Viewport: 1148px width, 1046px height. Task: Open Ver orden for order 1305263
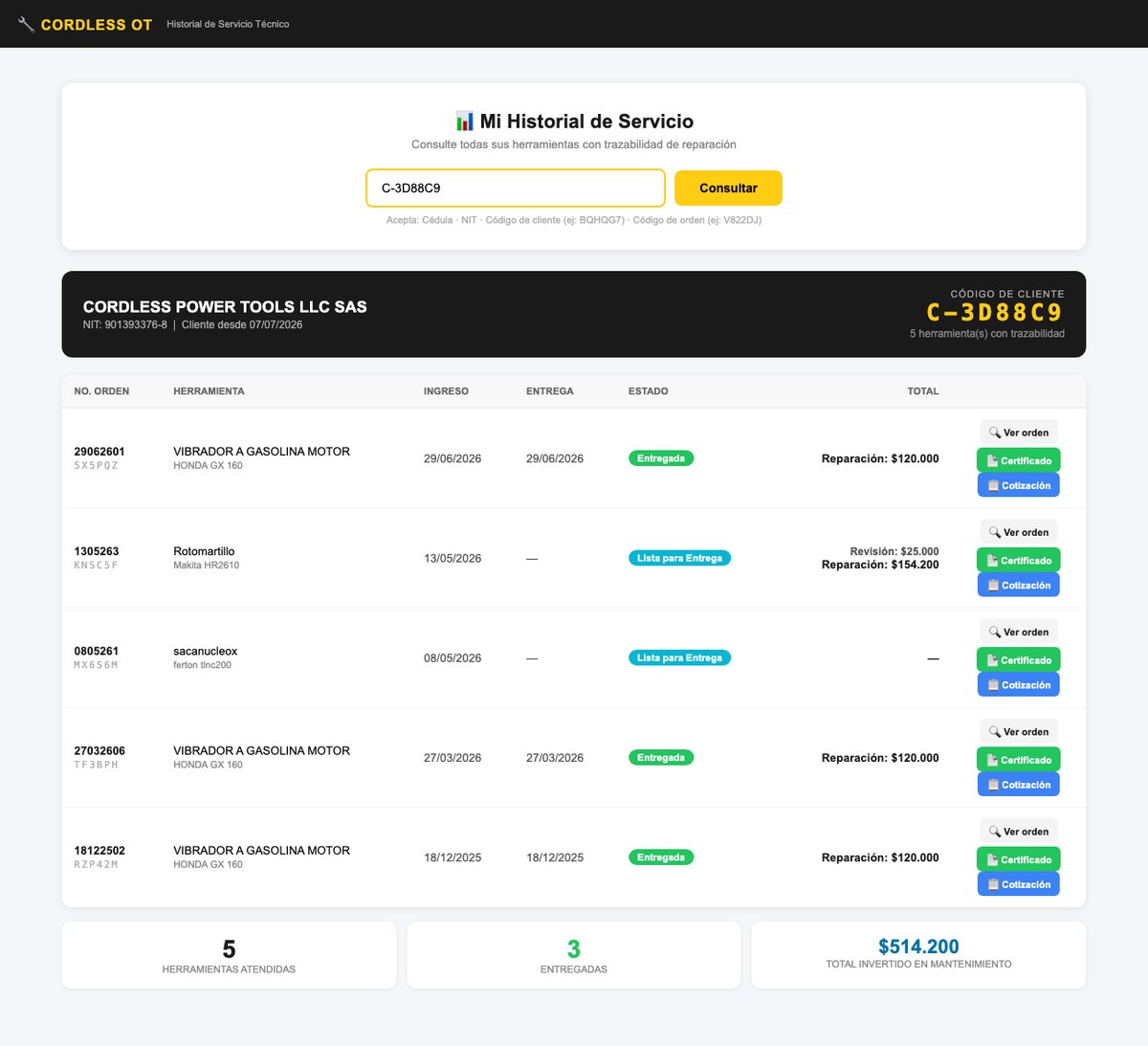pyautogui.click(x=1019, y=532)
